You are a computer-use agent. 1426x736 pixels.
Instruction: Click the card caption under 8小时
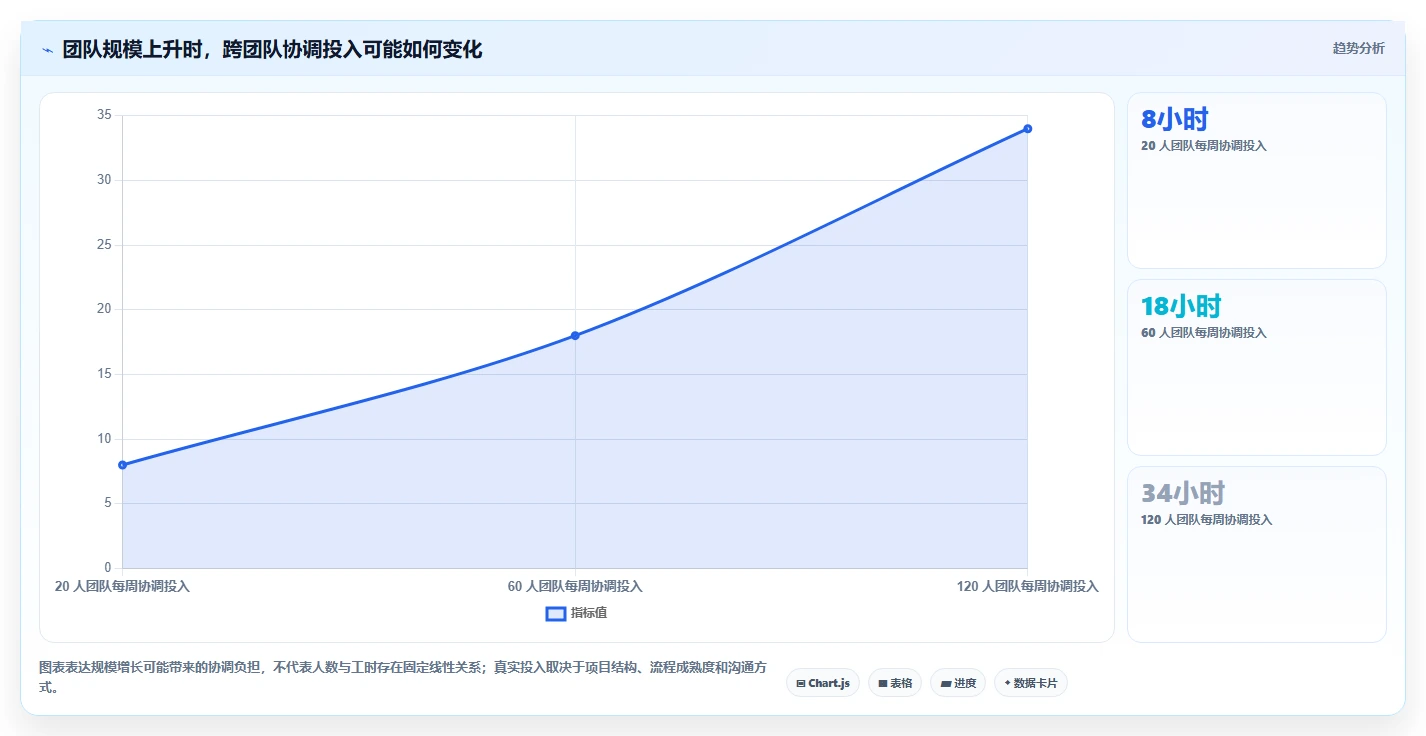tap(1204, 146)
